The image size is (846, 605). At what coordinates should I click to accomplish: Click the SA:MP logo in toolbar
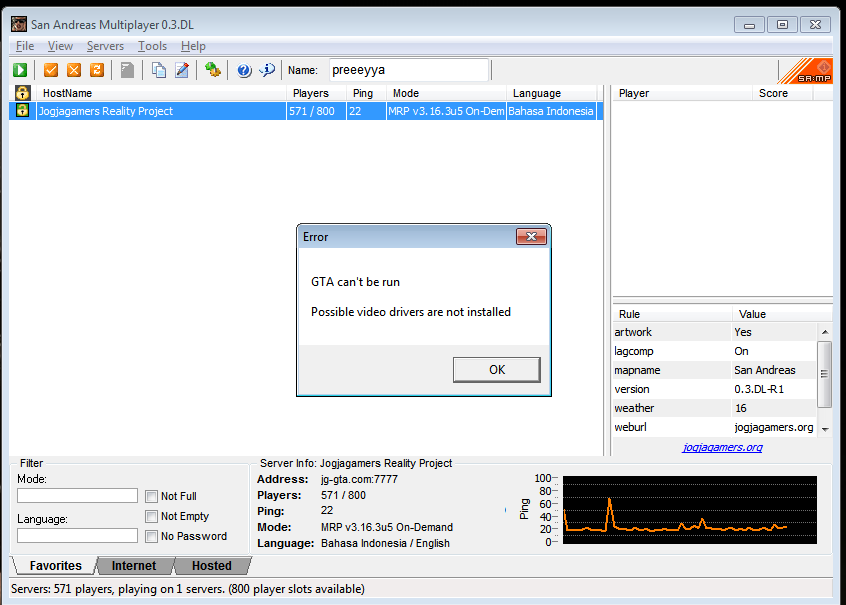pos(805,71)
